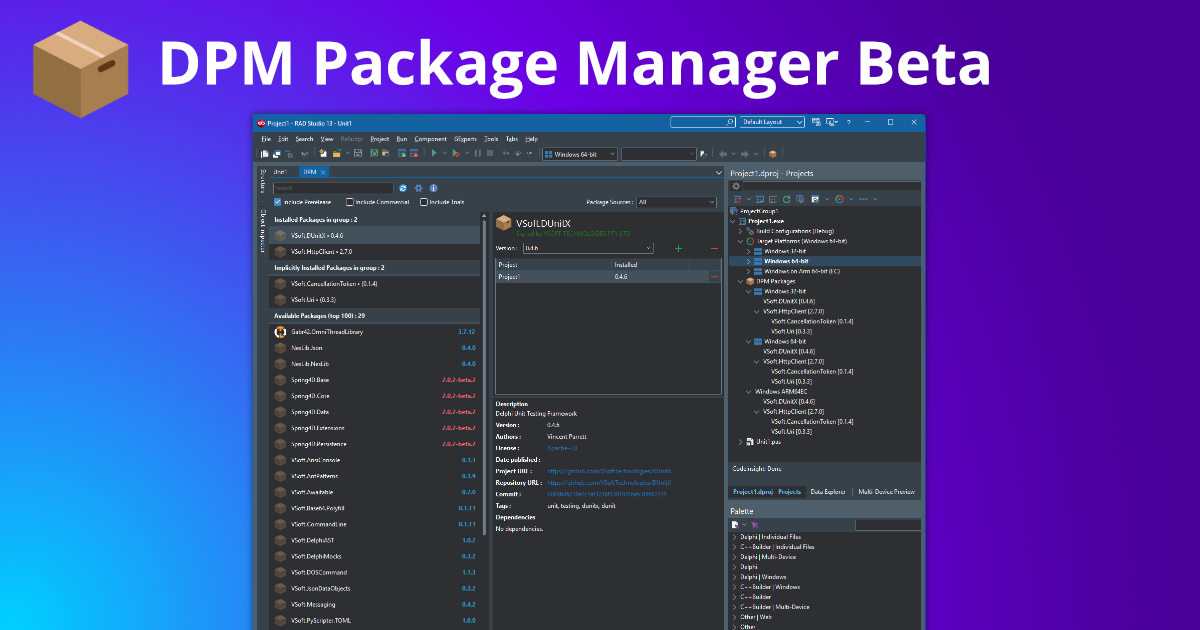The image size is (1200, 630).
Task: Open the Project menu
Action: 379,139
